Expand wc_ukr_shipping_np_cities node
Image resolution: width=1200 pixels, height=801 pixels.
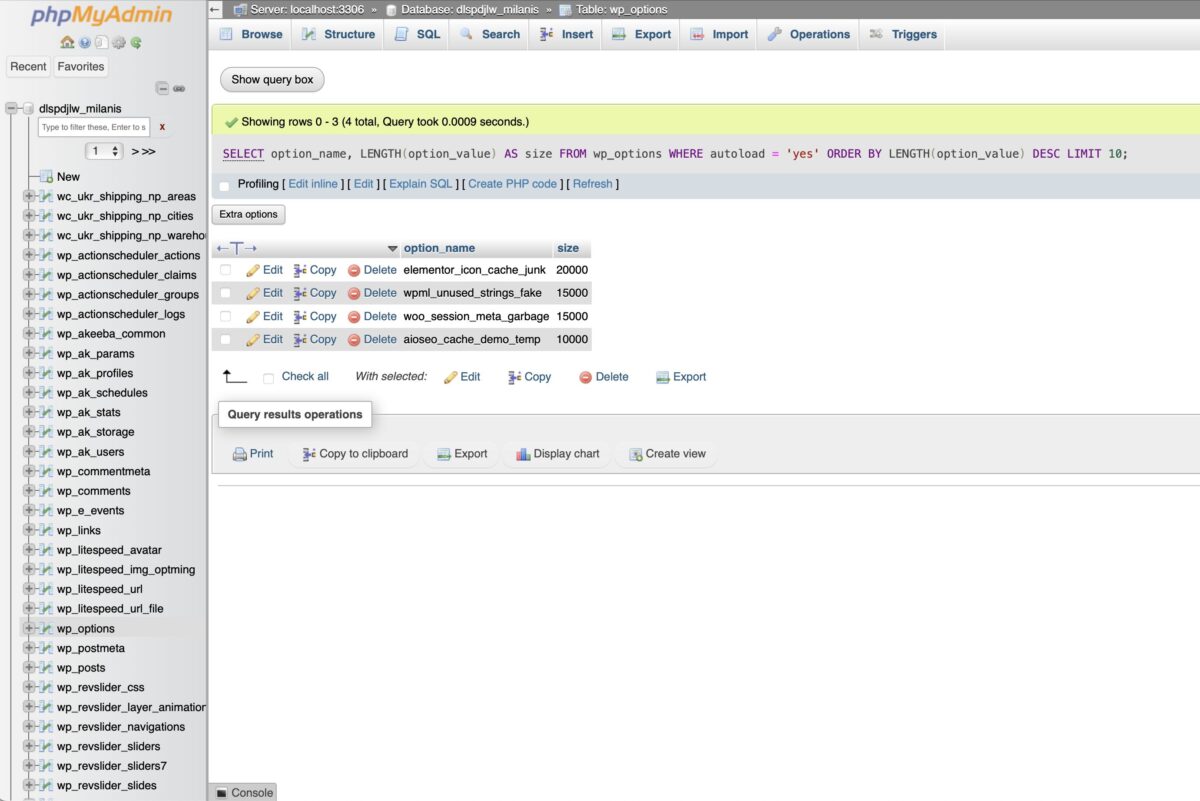[x=29, y=216]
